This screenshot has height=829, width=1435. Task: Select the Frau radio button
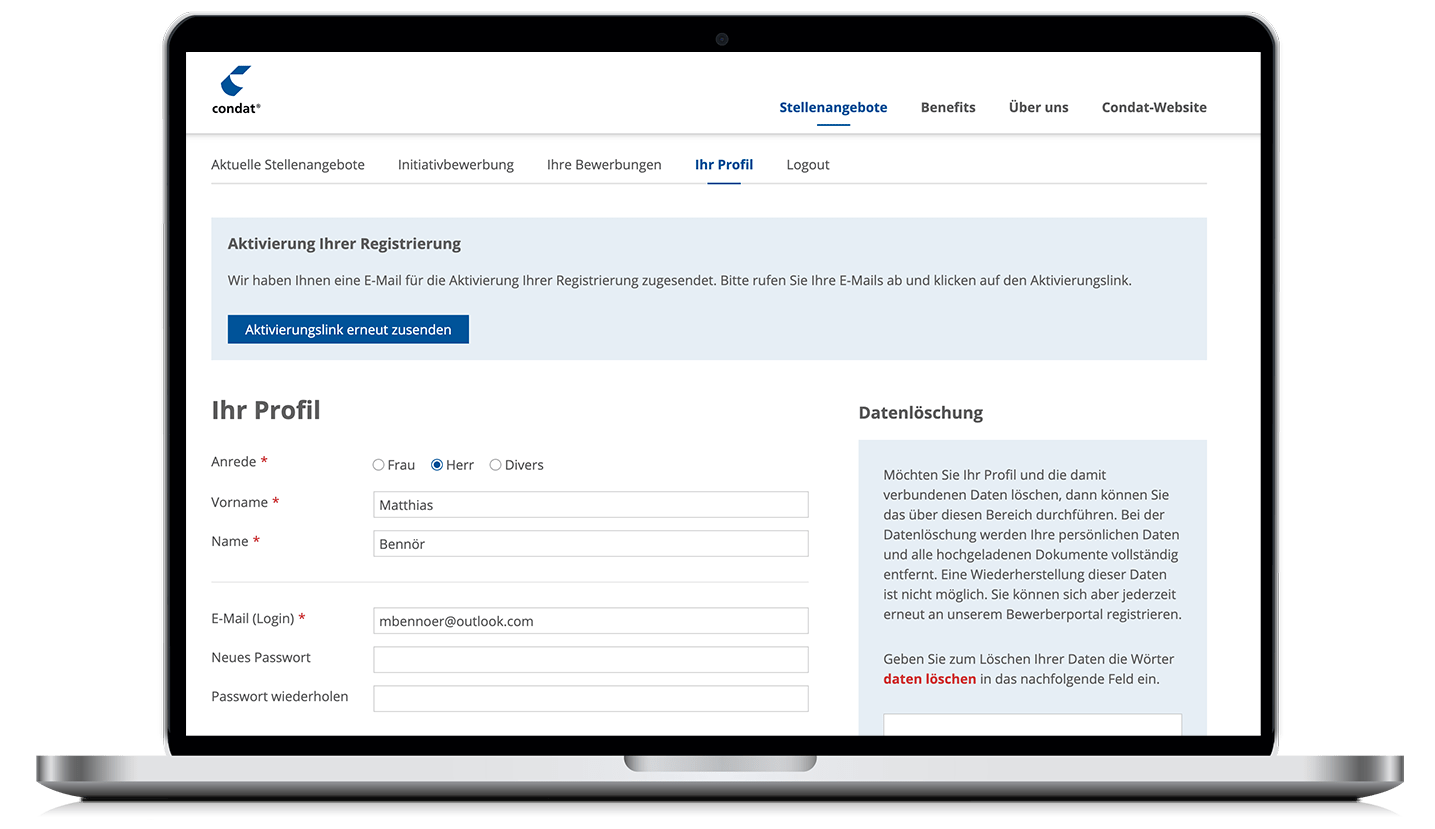point(379,465)
